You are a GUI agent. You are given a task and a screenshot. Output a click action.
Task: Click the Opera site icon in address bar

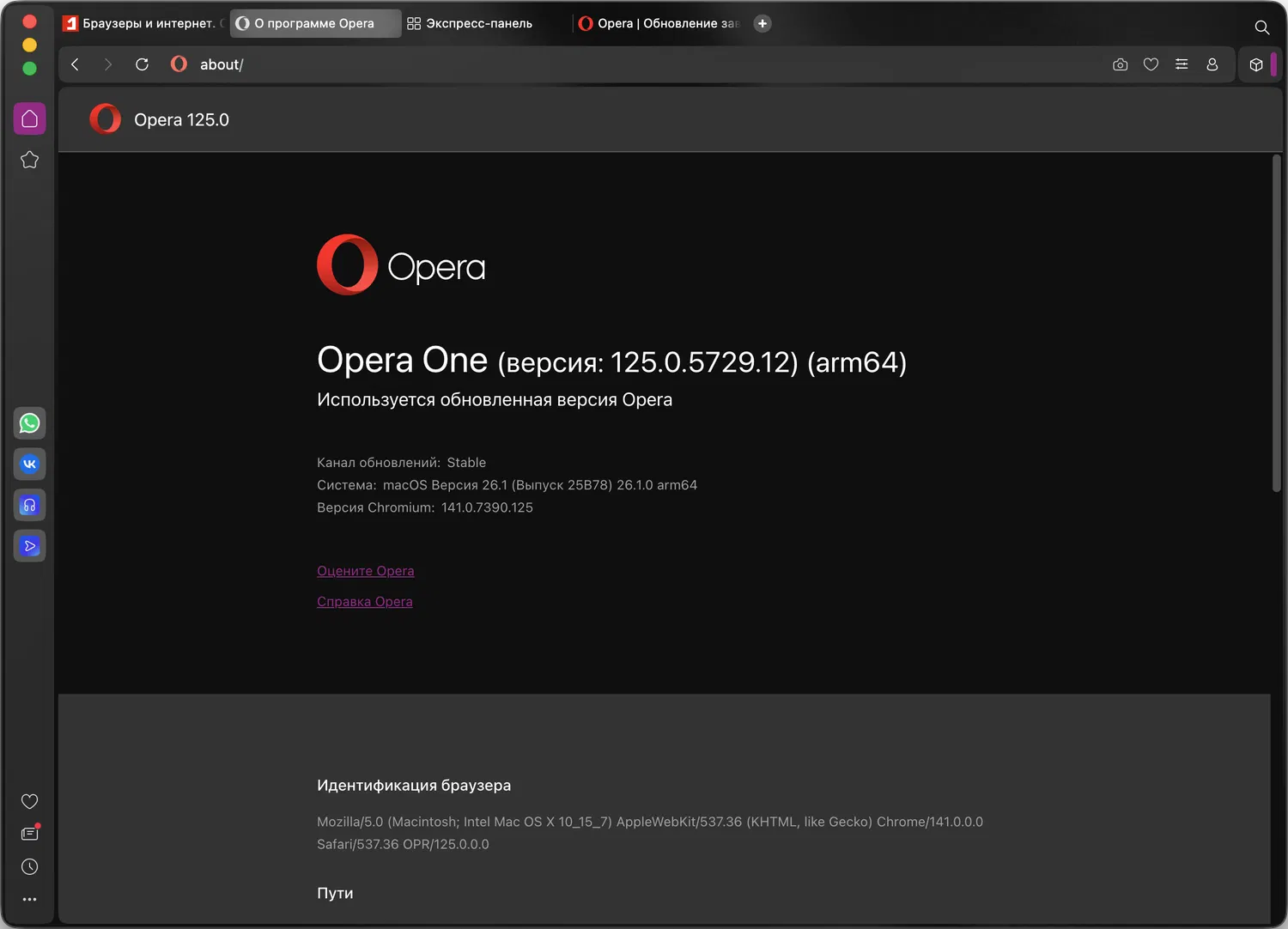(x=179, y=64)
